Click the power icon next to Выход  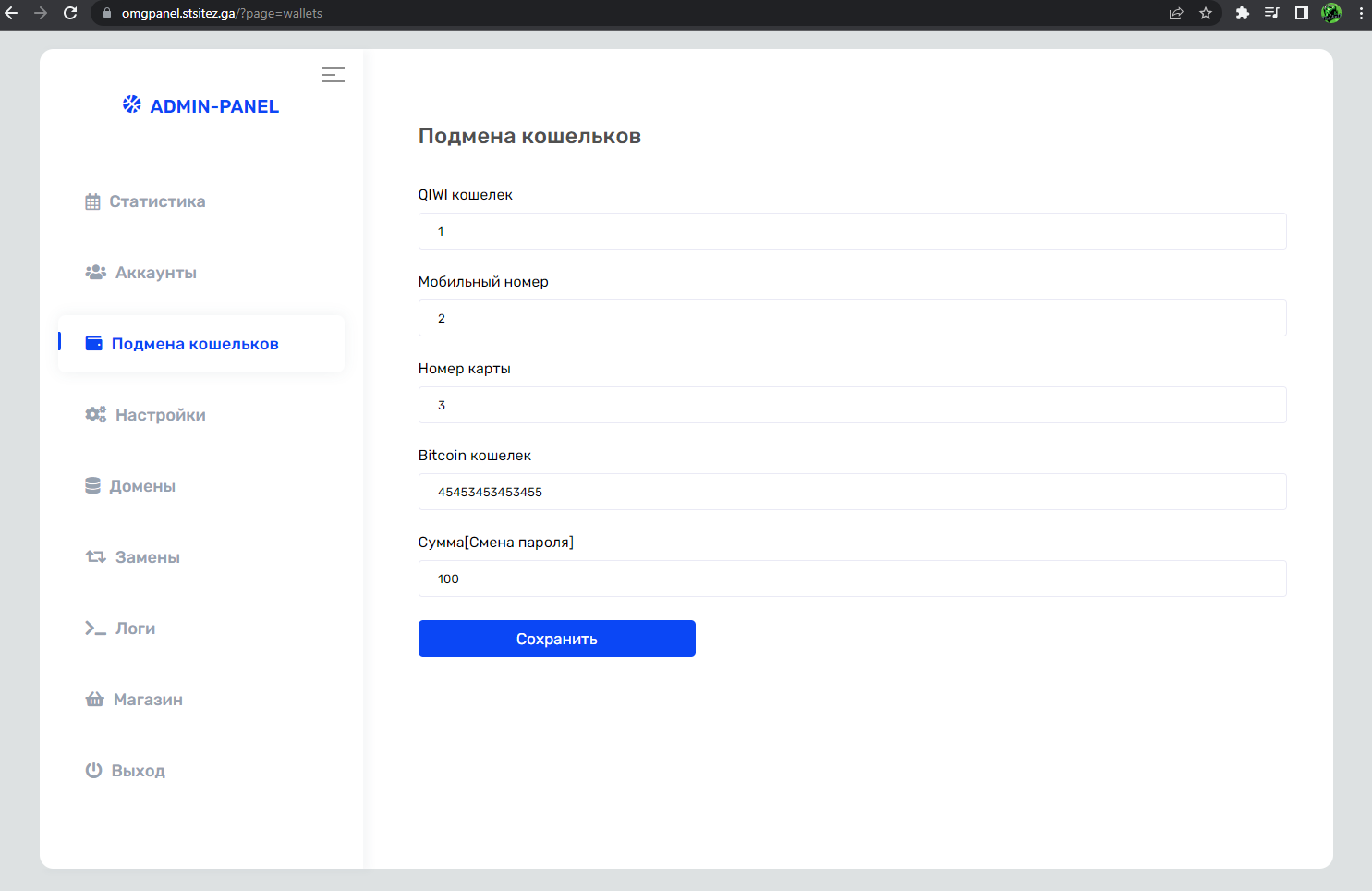tap(93, 770)
